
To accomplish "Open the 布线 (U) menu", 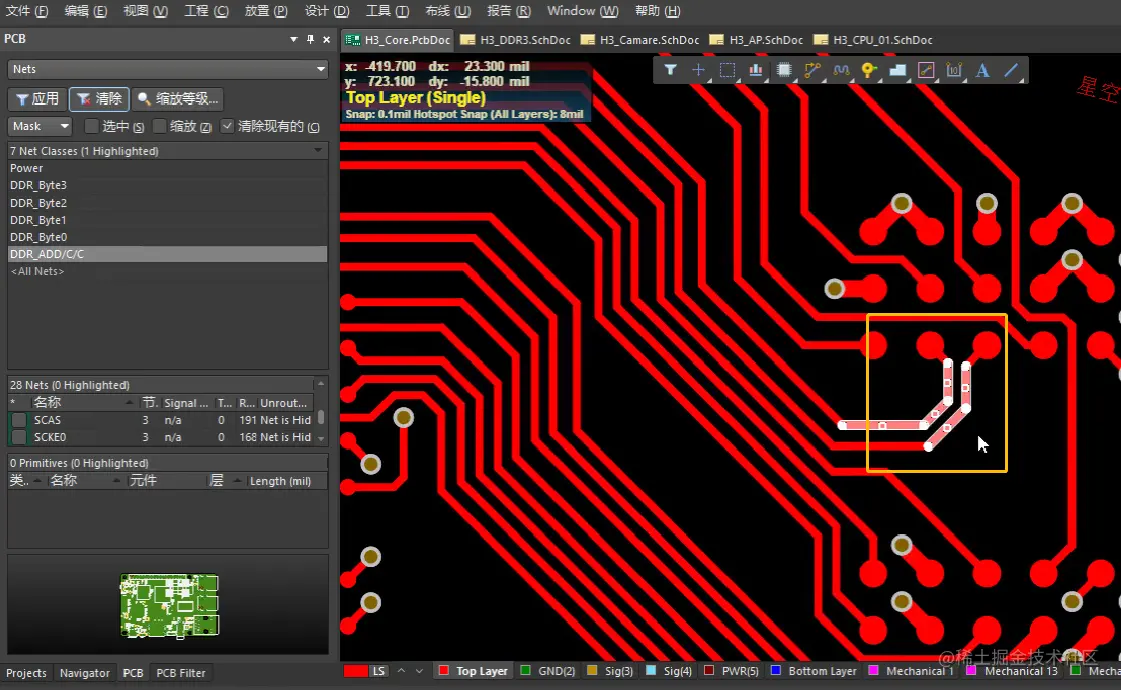I will [448, 11].
